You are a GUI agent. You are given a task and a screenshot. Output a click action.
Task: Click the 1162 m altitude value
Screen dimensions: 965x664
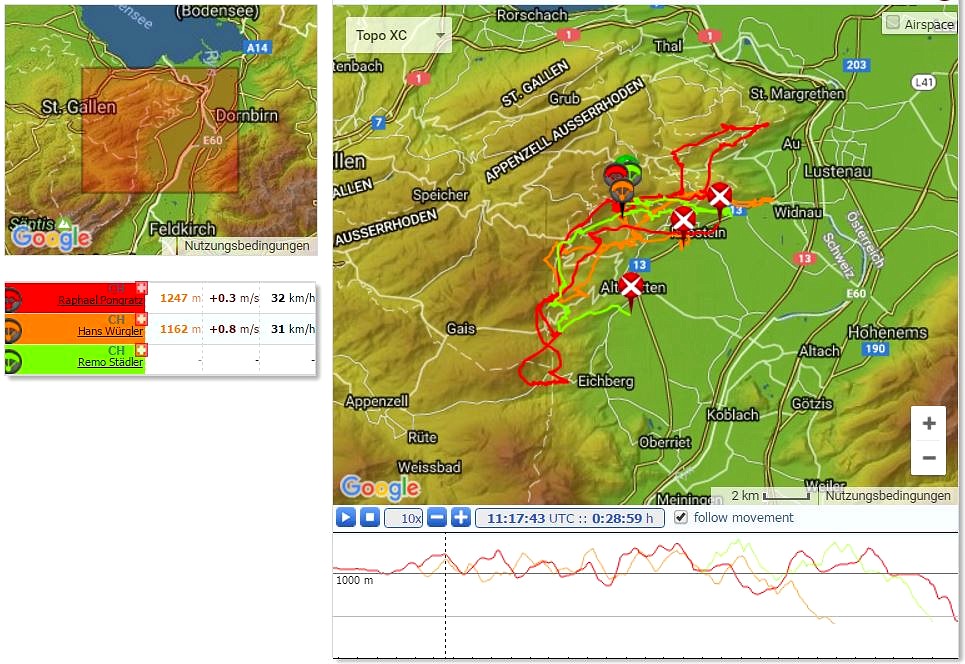181,329
